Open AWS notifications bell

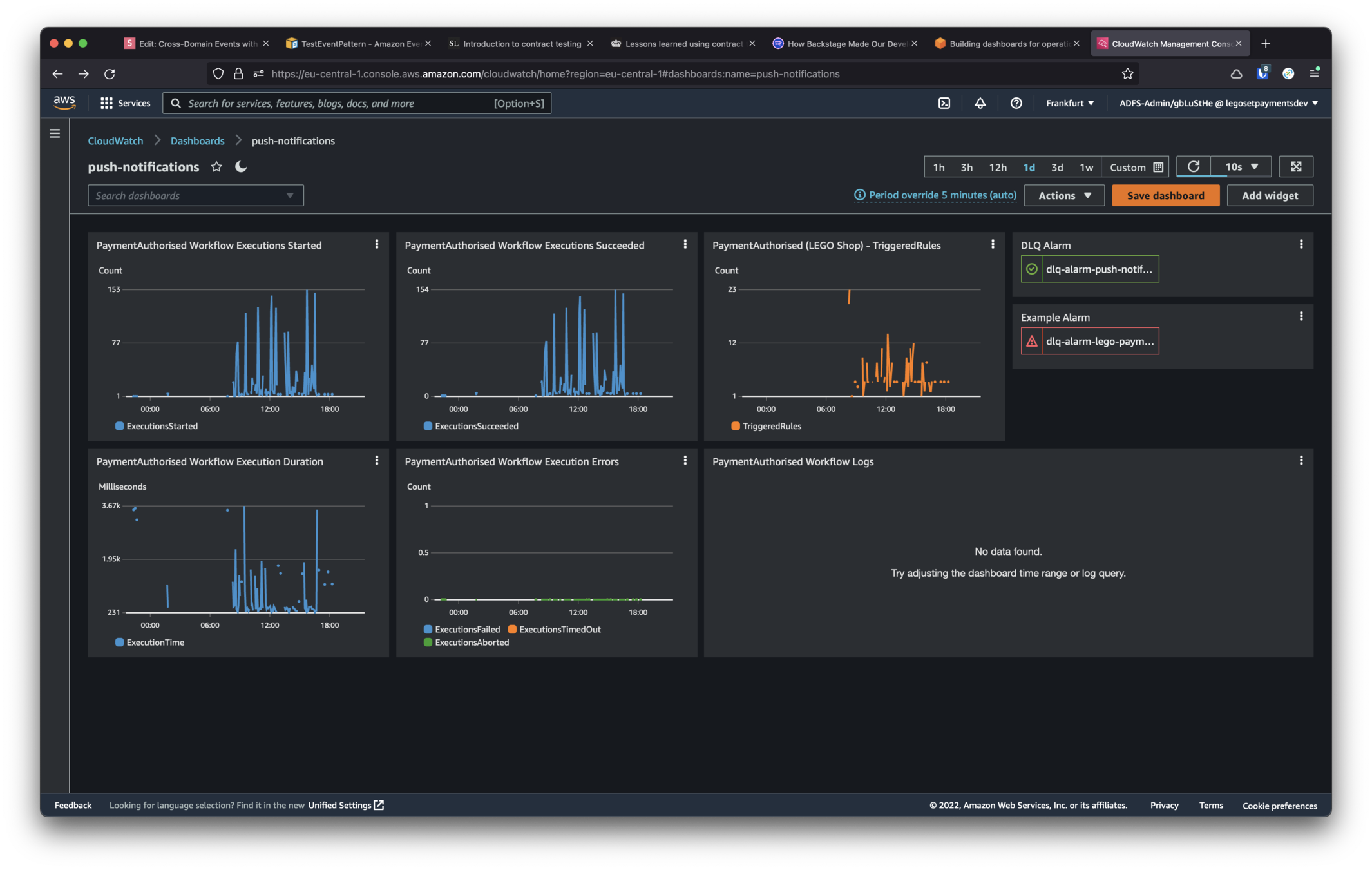click(980, 103)
